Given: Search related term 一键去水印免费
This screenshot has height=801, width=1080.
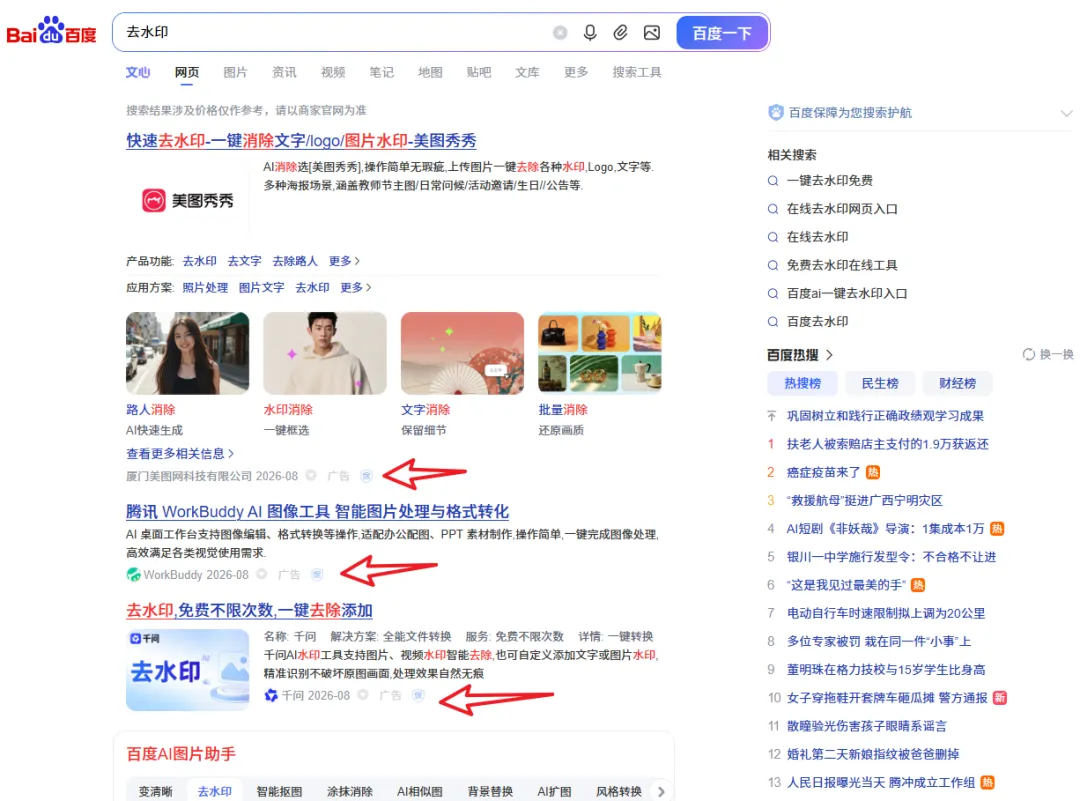Looking at the screenshot, I should [830, 180].
